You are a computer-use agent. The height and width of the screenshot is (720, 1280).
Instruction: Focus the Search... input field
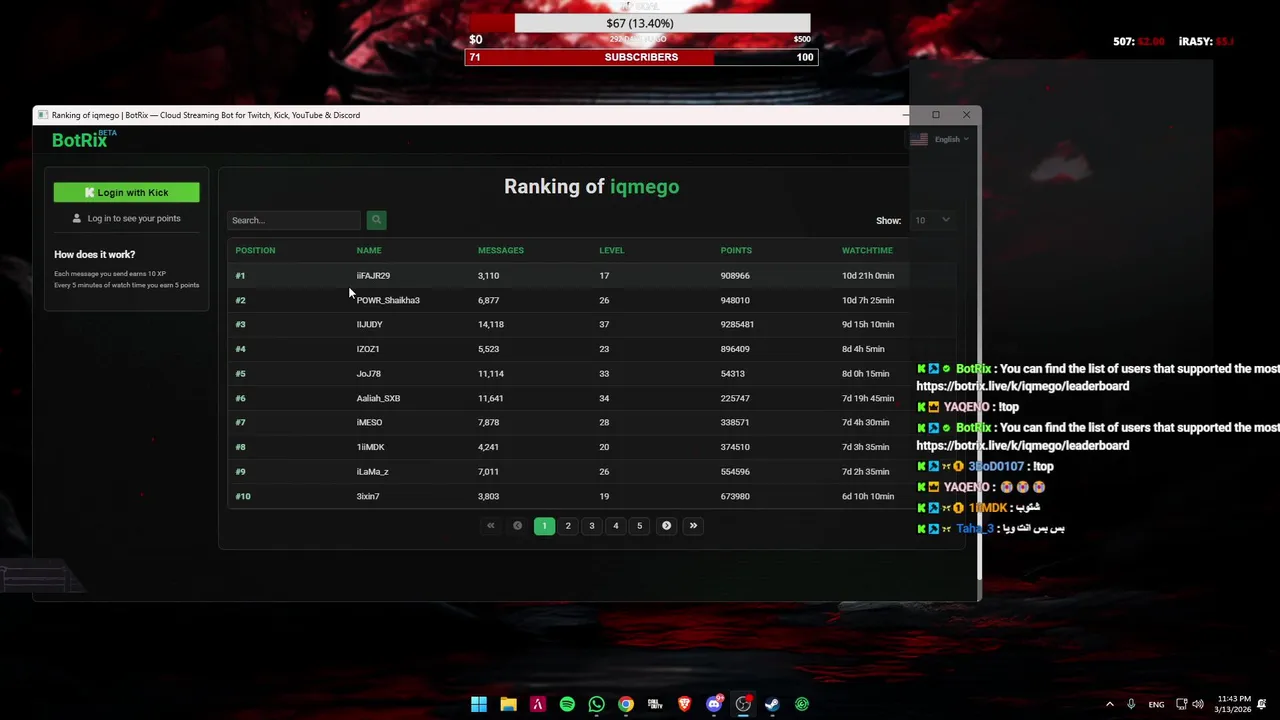tap(294, 220)
